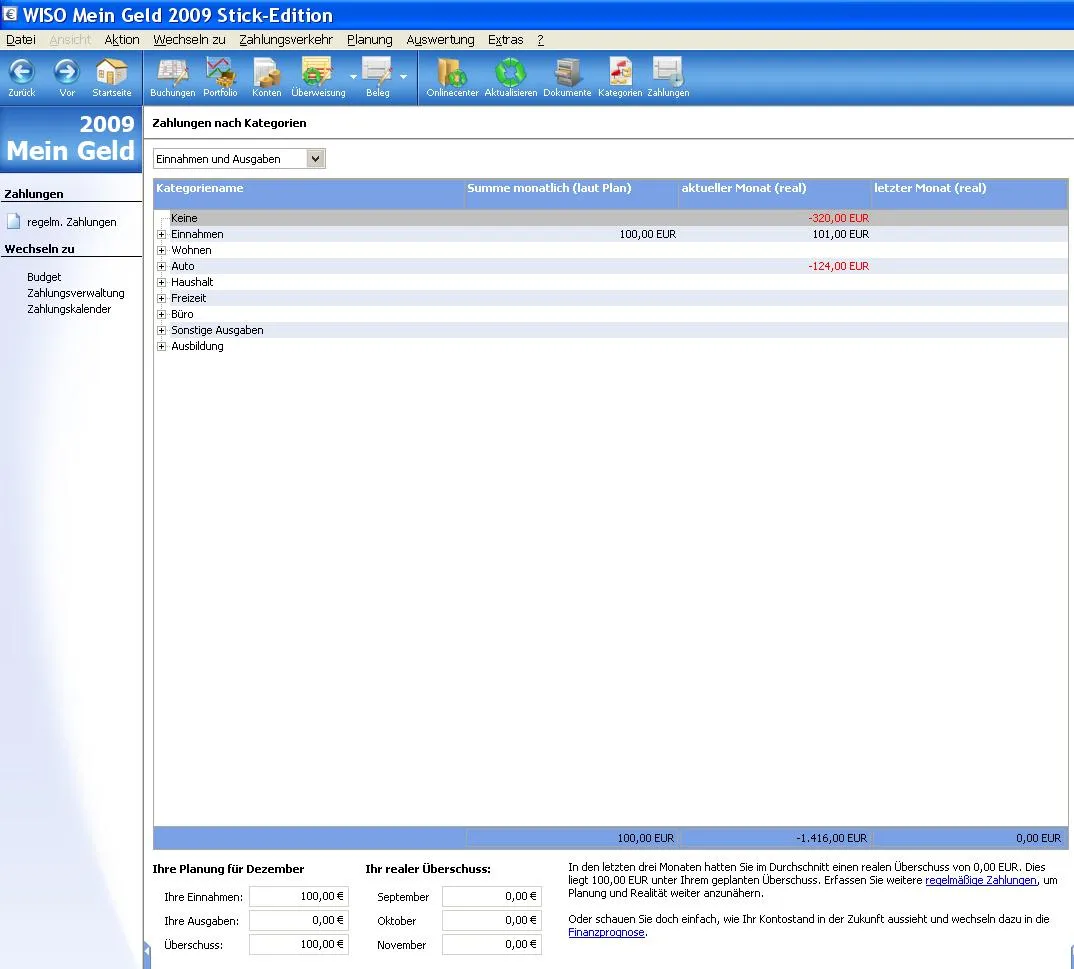
Task: Go to Zahlungskalender in the sidebar
Action: click(x=69, y=309)
